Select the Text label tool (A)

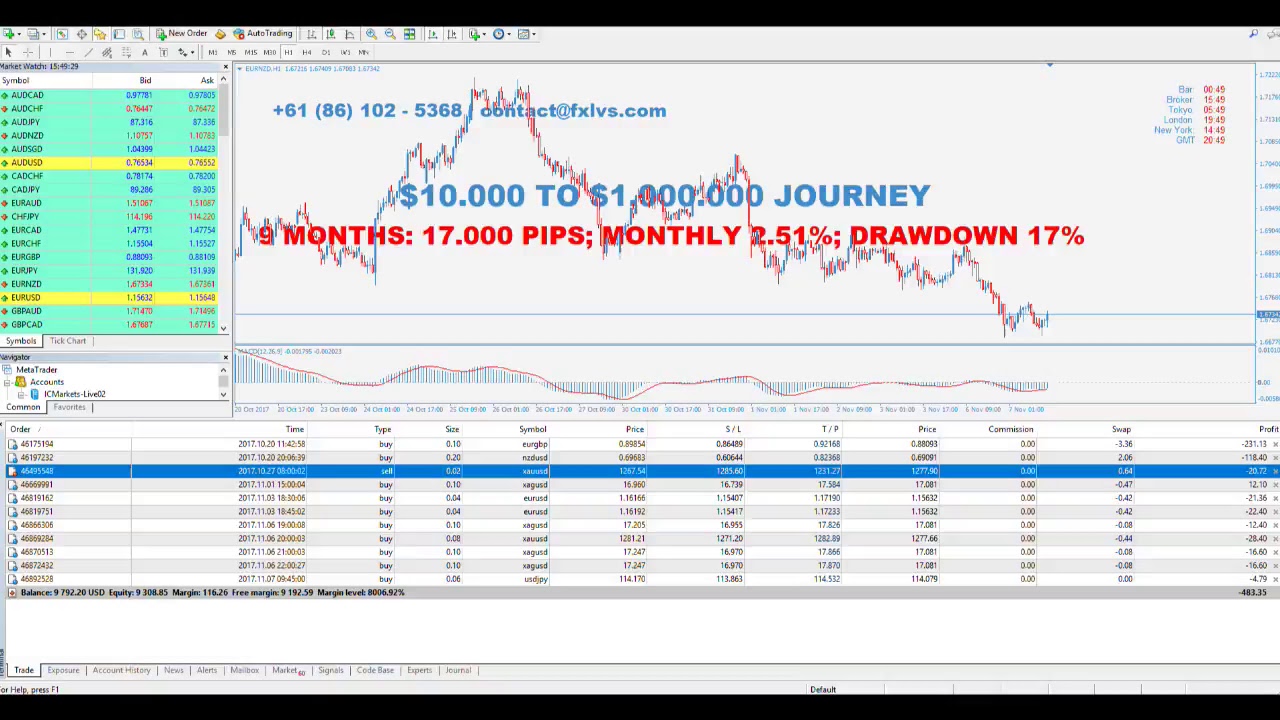(x=145, y=52)
